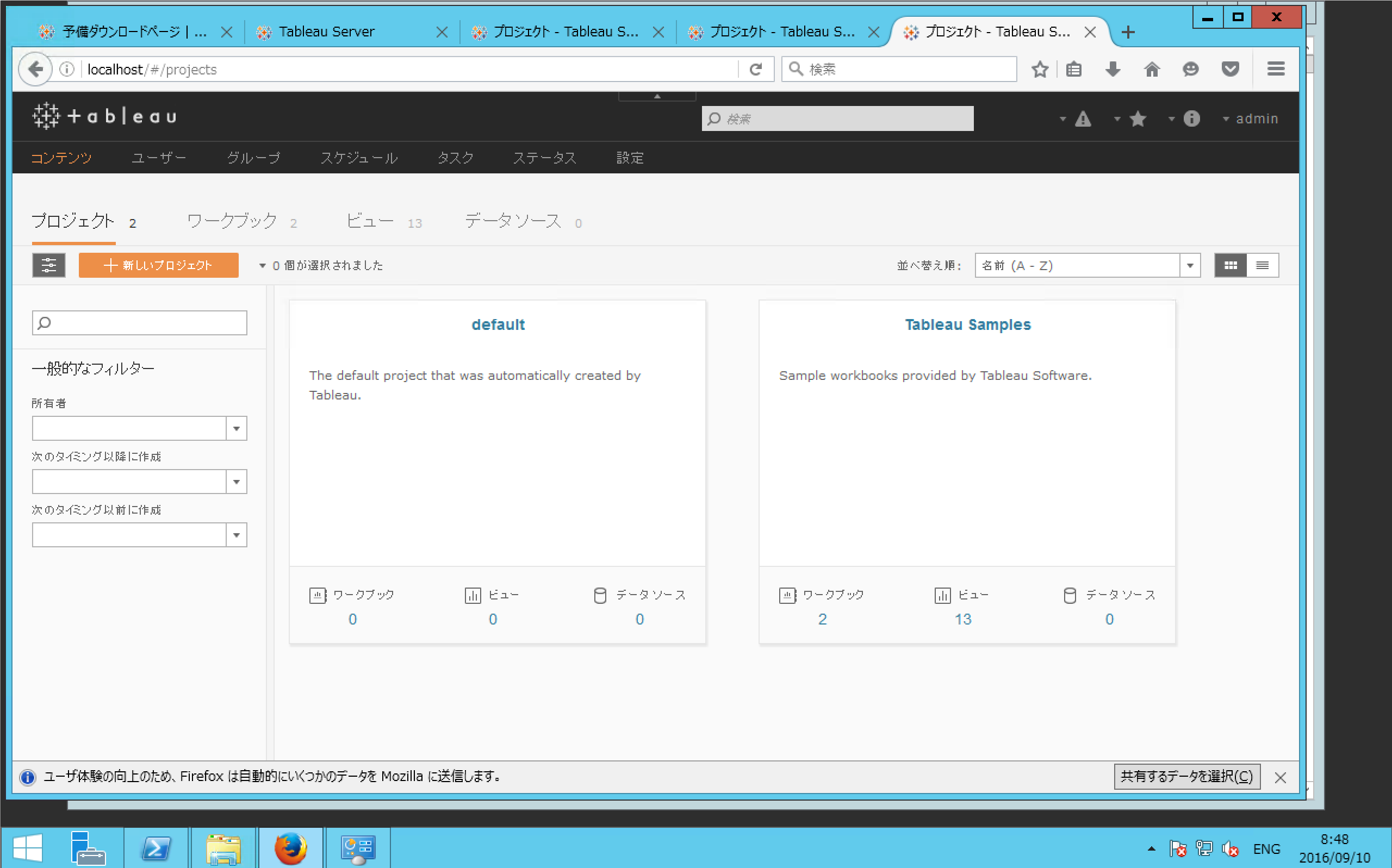Viewport: 1392px width, 868px height.
Task: Switch to the ワークブック tab
Action: click(x=232, y=221)
